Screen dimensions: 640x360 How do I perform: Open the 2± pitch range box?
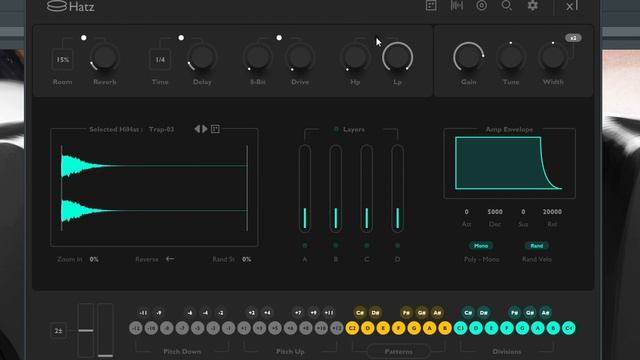click(58, 331)
